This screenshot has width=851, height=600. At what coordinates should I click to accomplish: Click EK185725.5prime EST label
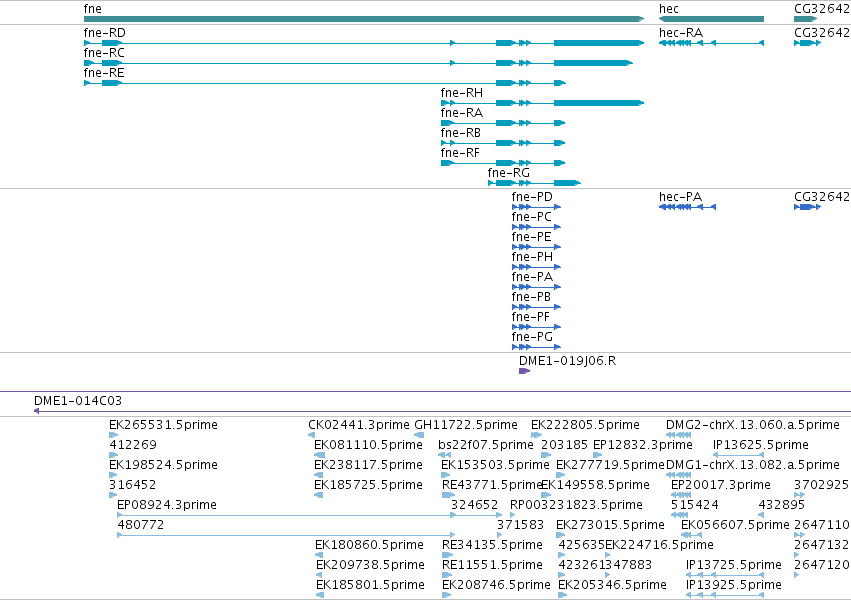369,485
